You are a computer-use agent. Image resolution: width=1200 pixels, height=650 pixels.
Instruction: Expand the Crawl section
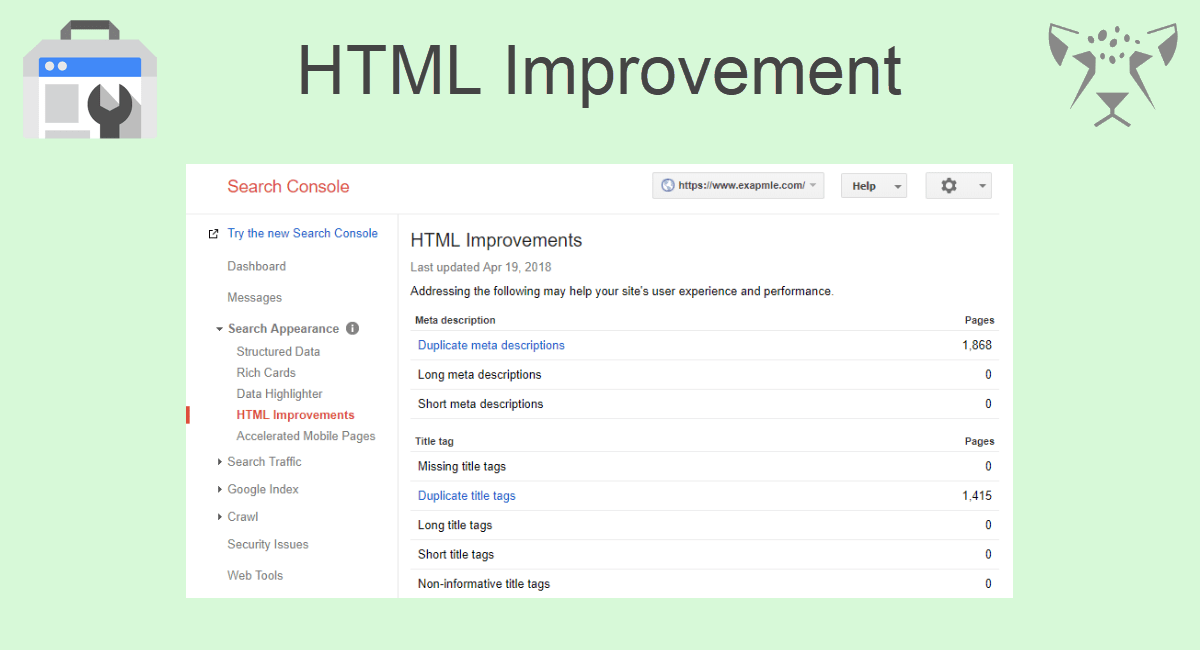coord(220,517)
